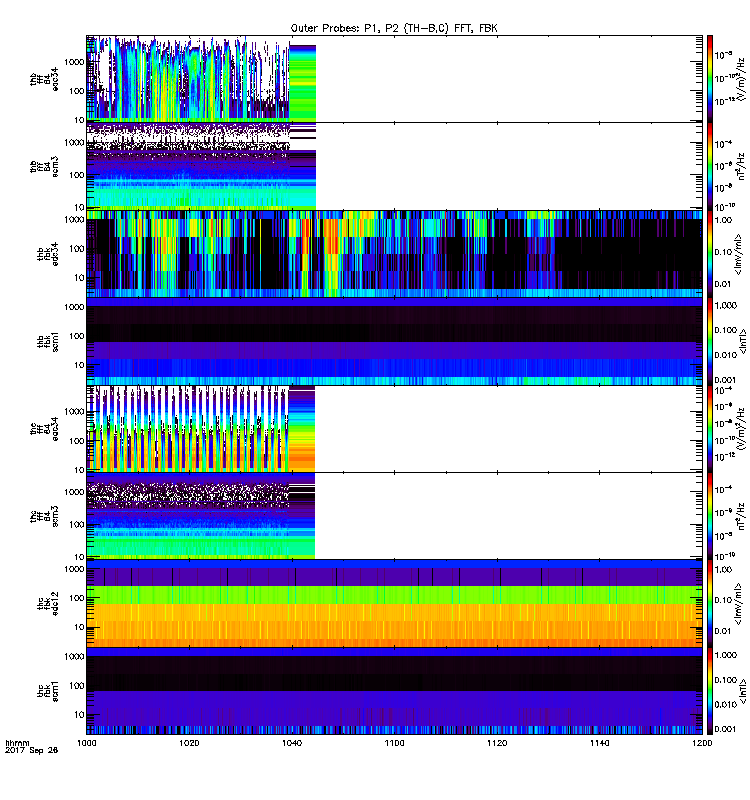The image size is (750, 800).
Task: Click the "nT²/Hz" unit label of the thb scm3 color bar
Action: [x=741, y=166]
